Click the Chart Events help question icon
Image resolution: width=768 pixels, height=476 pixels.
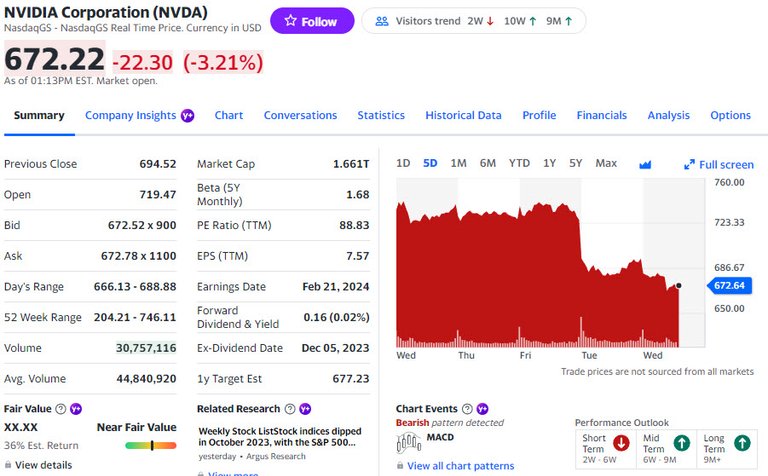[467, 408]
